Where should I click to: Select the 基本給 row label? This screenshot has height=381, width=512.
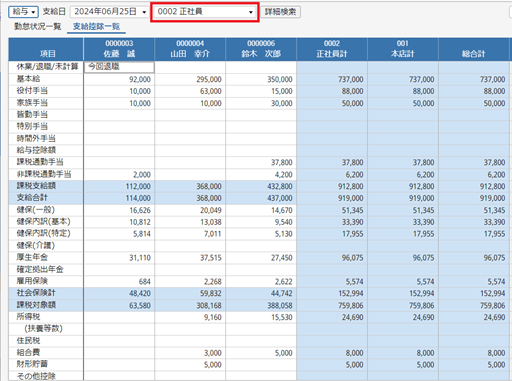click(28, 79)
